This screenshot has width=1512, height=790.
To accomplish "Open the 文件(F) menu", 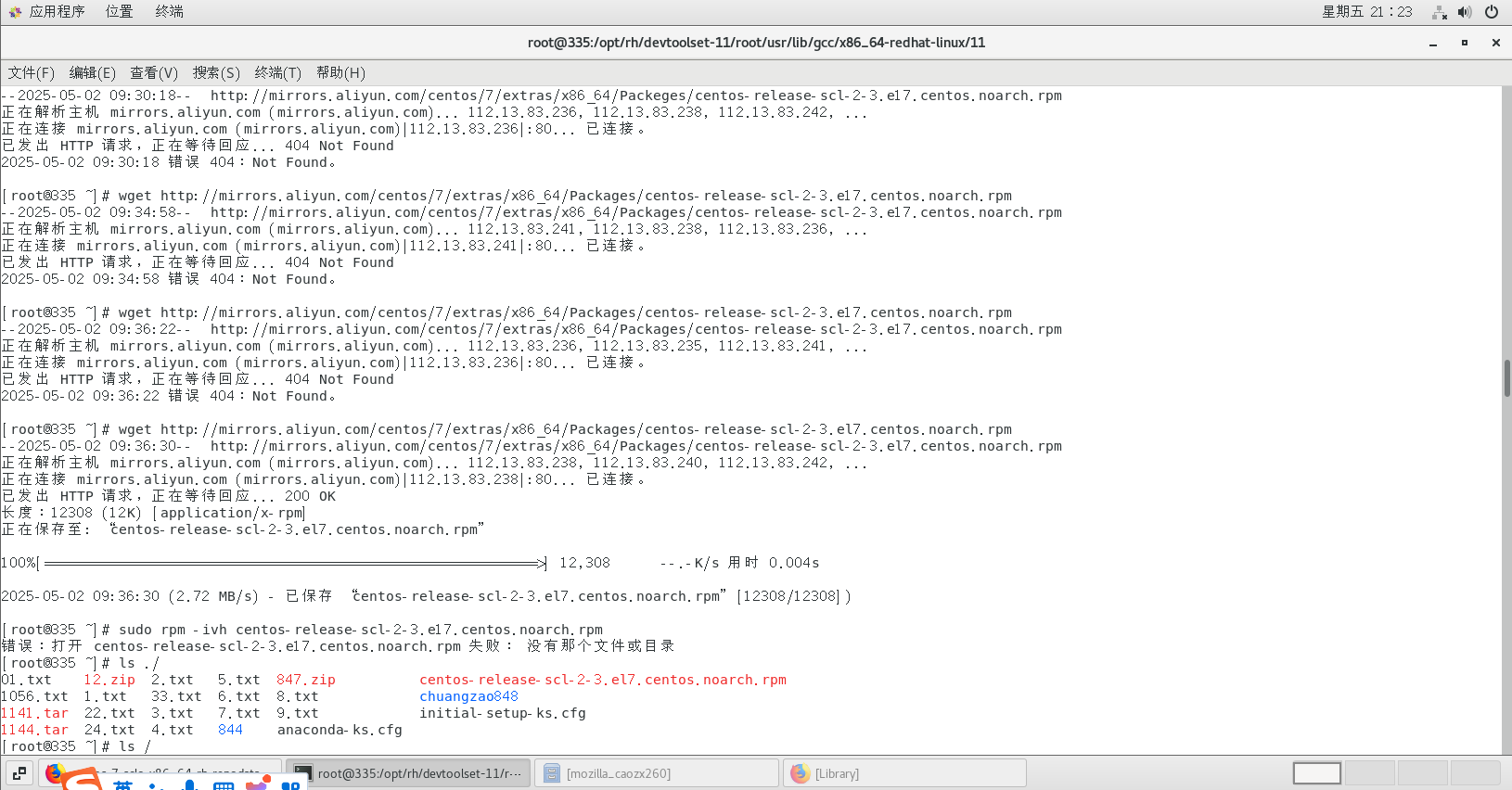I will coord(31,73).
